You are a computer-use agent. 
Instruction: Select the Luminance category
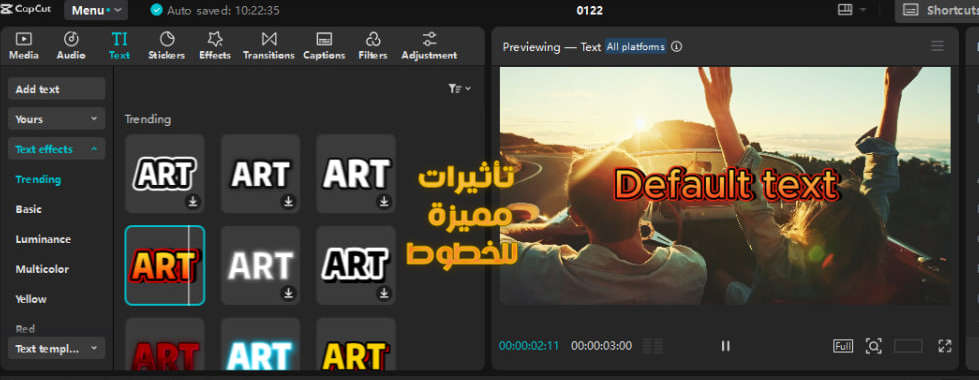pos(43,239)
